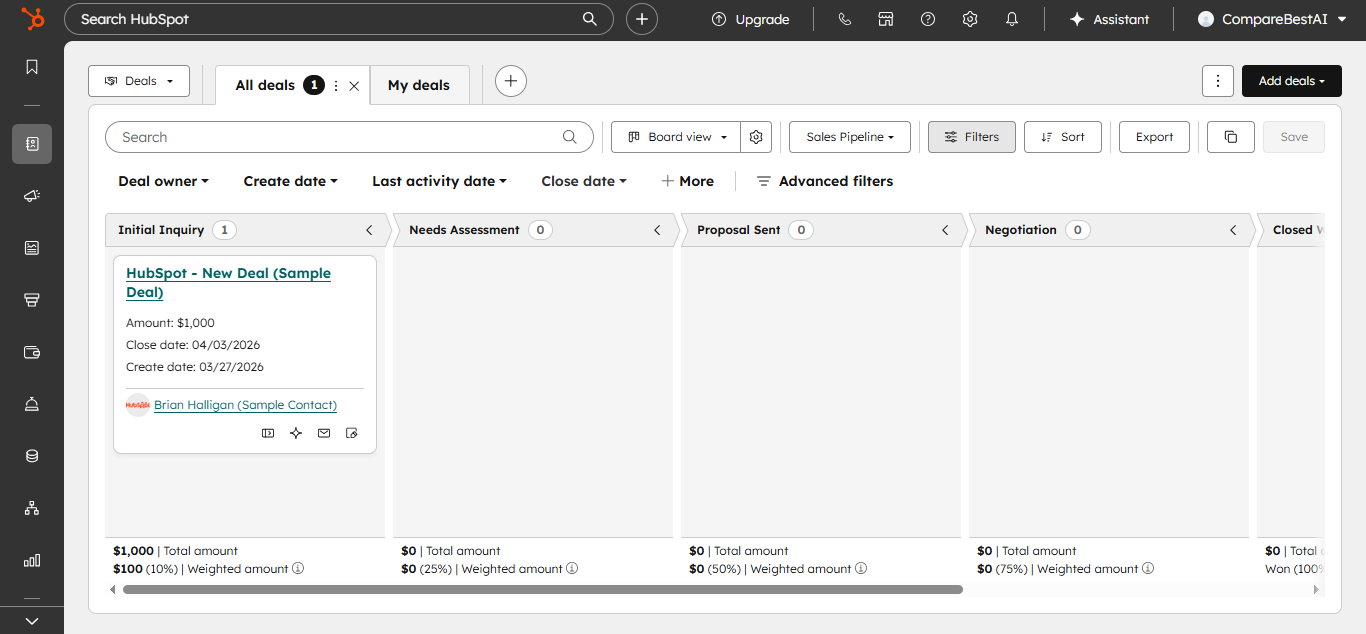Click the Upgrade button
The width and height of the screenshot is (1366, 634).
click(x=750, y=19)
